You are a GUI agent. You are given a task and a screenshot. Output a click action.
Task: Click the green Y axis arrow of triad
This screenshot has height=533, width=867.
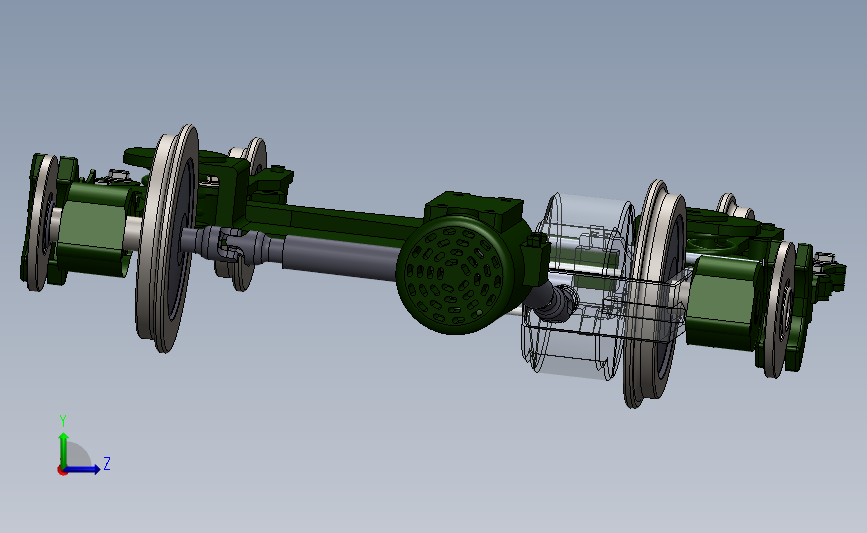(64, 450)
